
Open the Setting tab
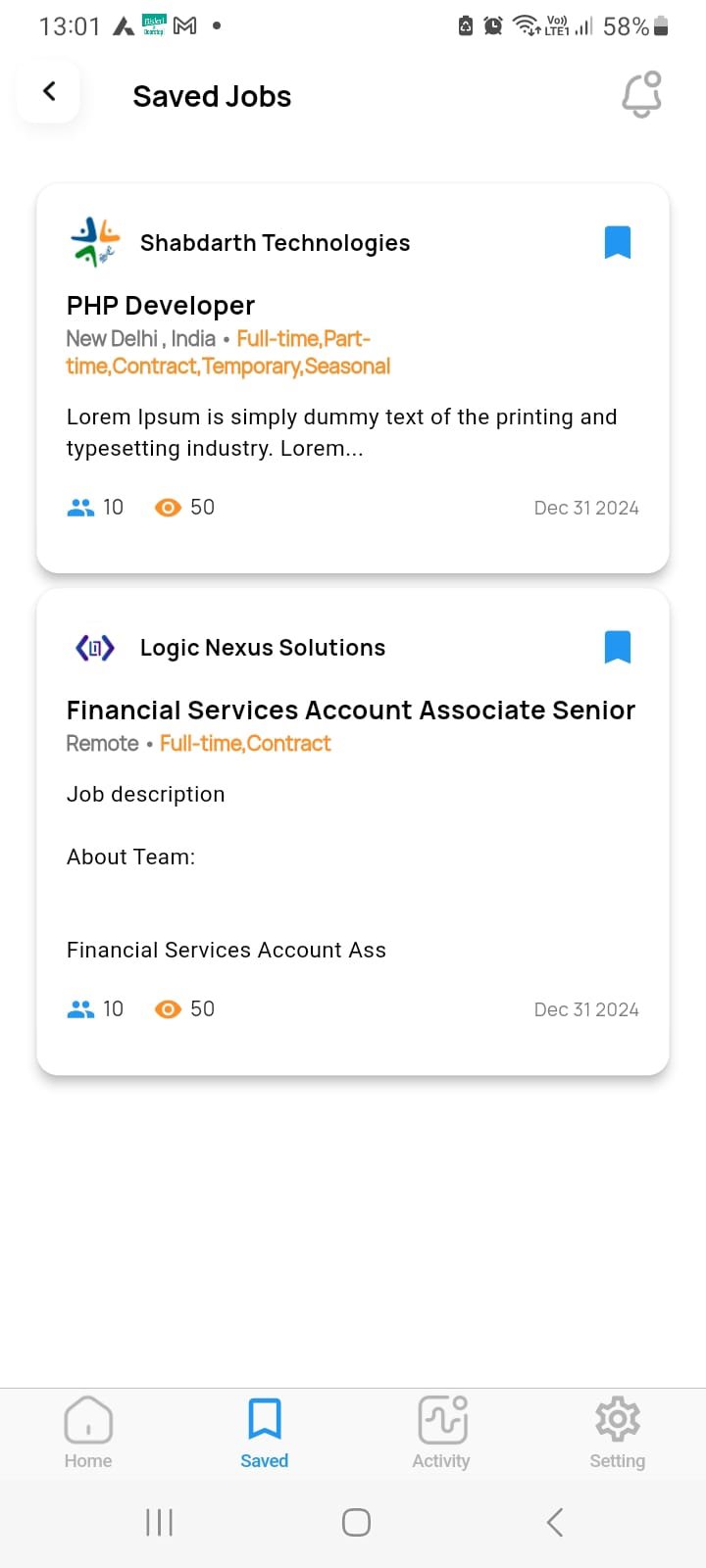pyautogui.click(x=617, y=1432)
